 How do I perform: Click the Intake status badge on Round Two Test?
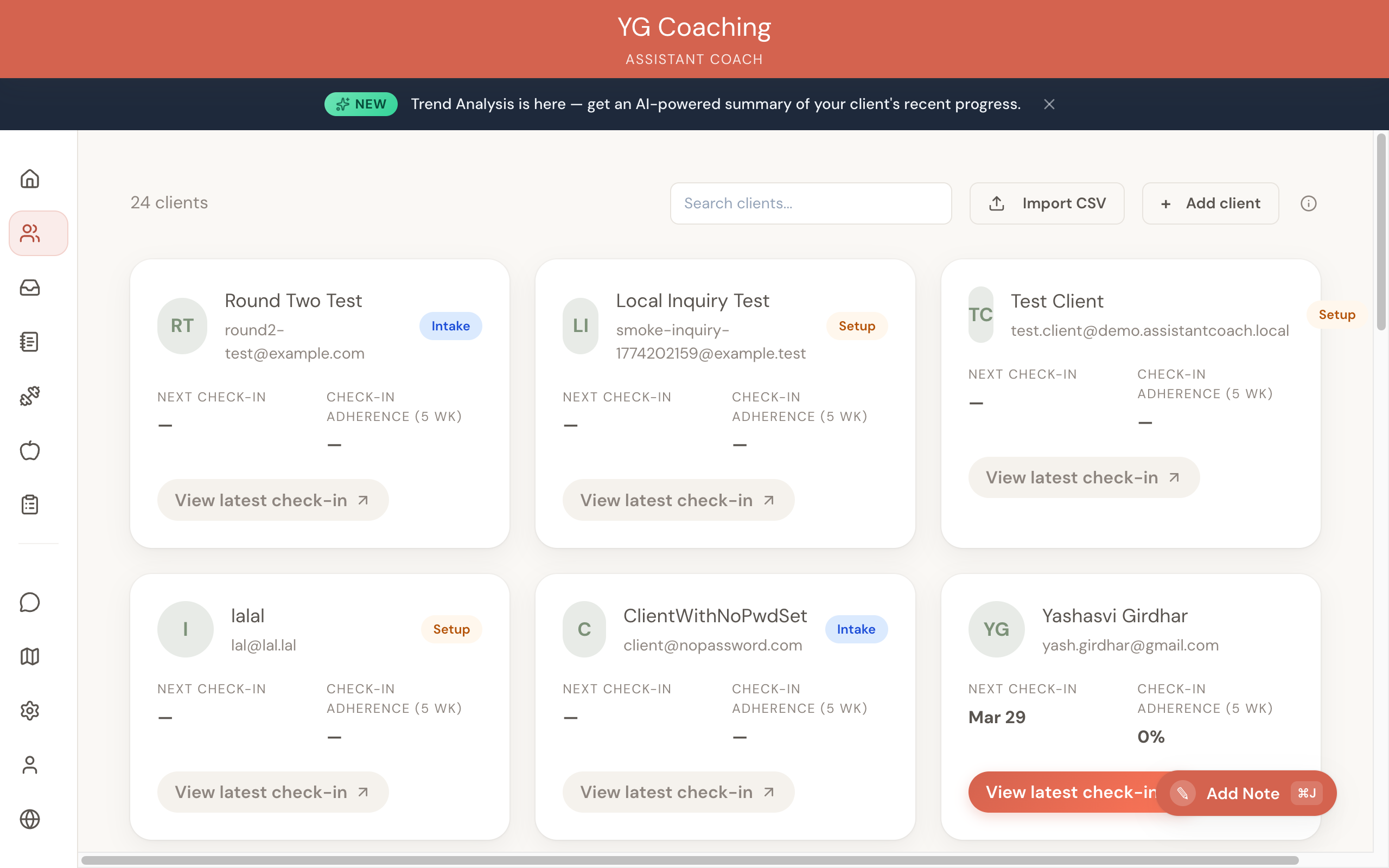tap(450, 325)
